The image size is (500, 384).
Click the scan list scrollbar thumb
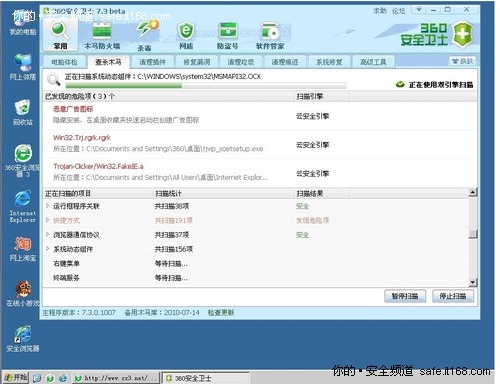click(472, 234)
